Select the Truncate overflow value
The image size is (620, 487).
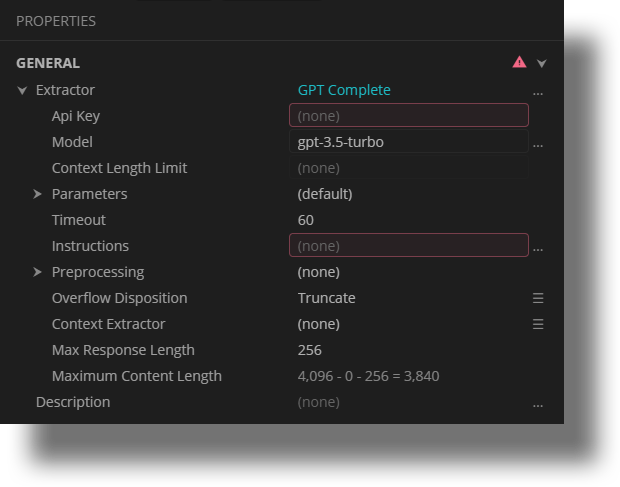click(327, 298)
